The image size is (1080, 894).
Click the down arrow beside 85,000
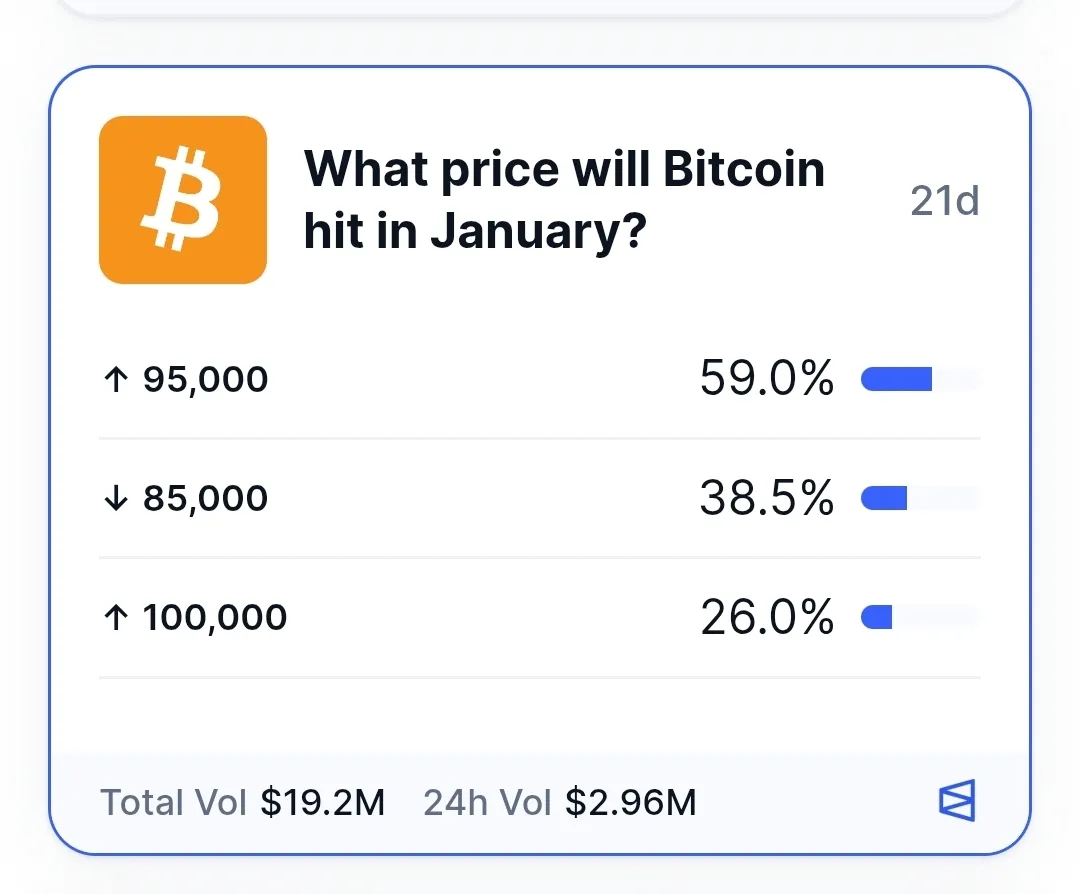116,498
